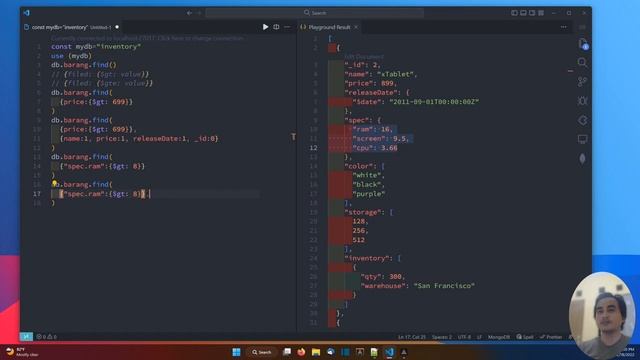Viewport: 640px width, 360px height.
Task: Toggle the secondary side bar layout button
Action: 532,13
